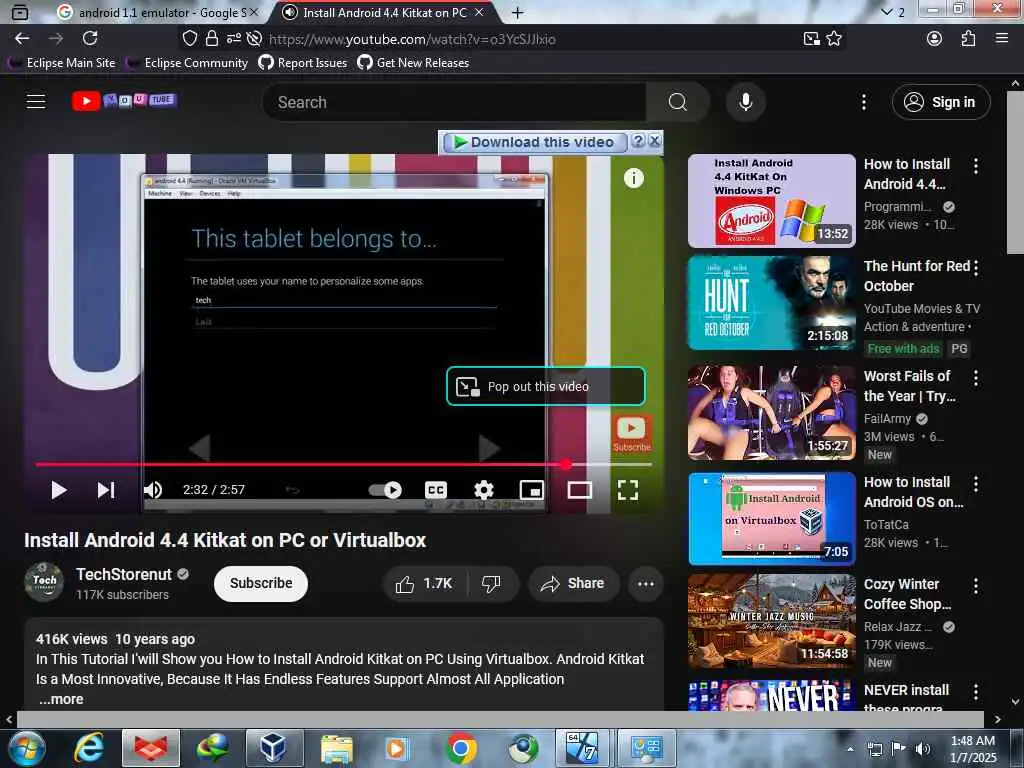Open Firefox account icon

click(935, 39)
